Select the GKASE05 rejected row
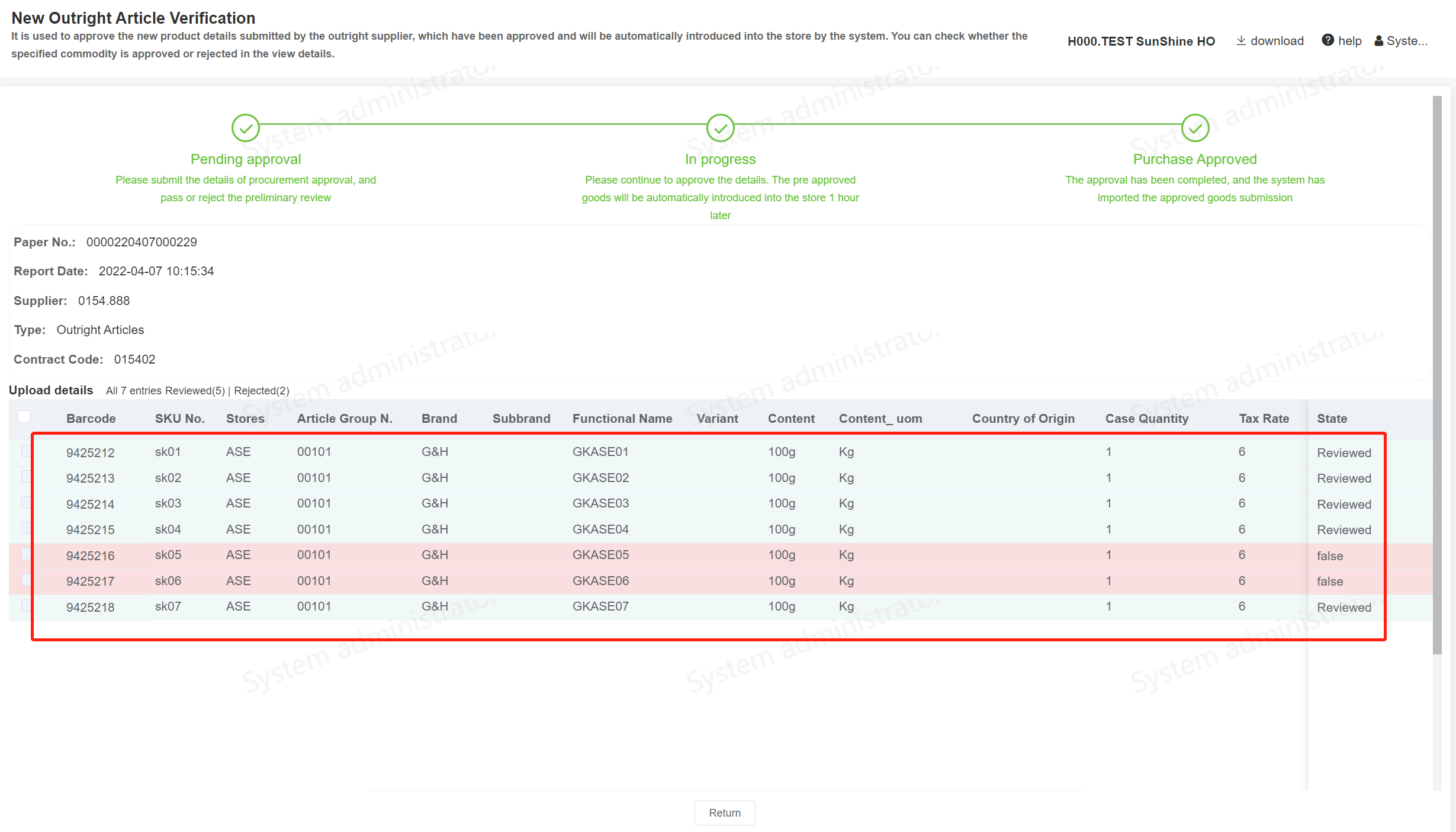Viewport: 1456px width, 832px height. coord(600,555)
